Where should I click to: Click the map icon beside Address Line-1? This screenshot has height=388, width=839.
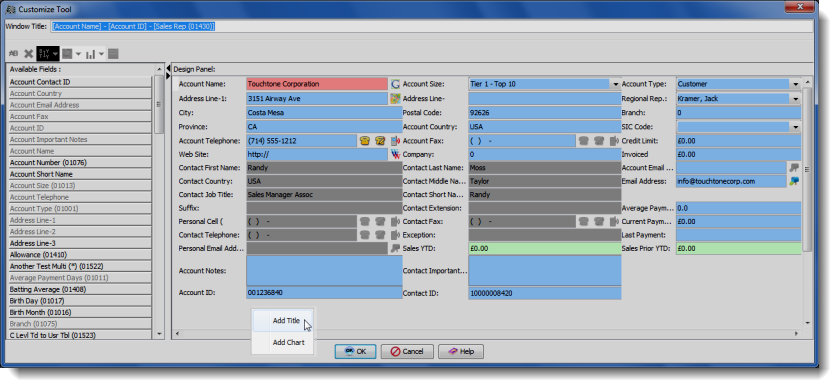[x=395, y=98]
